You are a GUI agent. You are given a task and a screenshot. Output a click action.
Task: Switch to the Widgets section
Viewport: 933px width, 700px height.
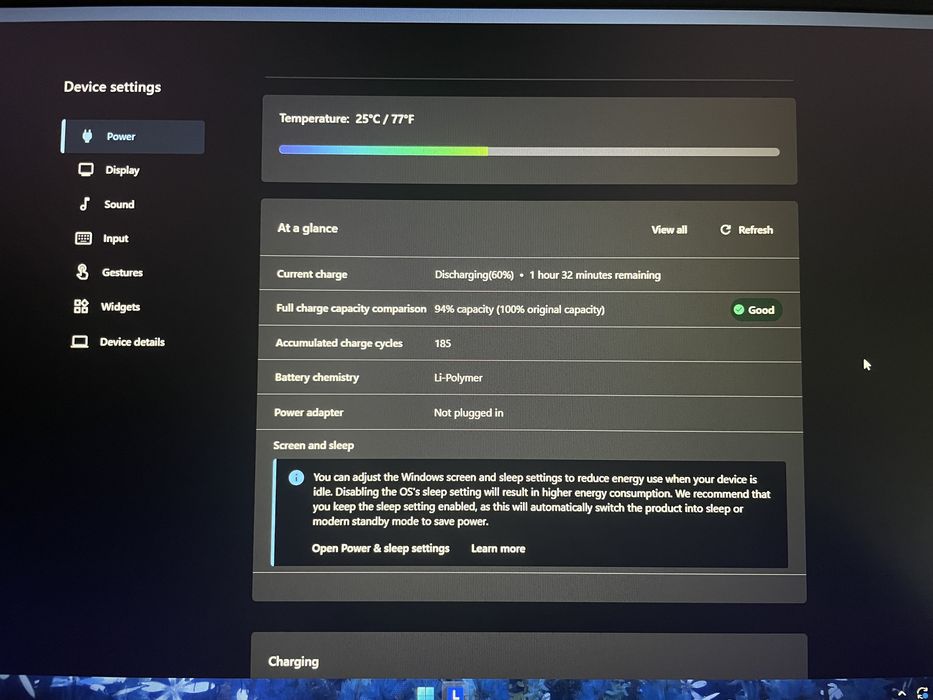(x=107, y=307)
